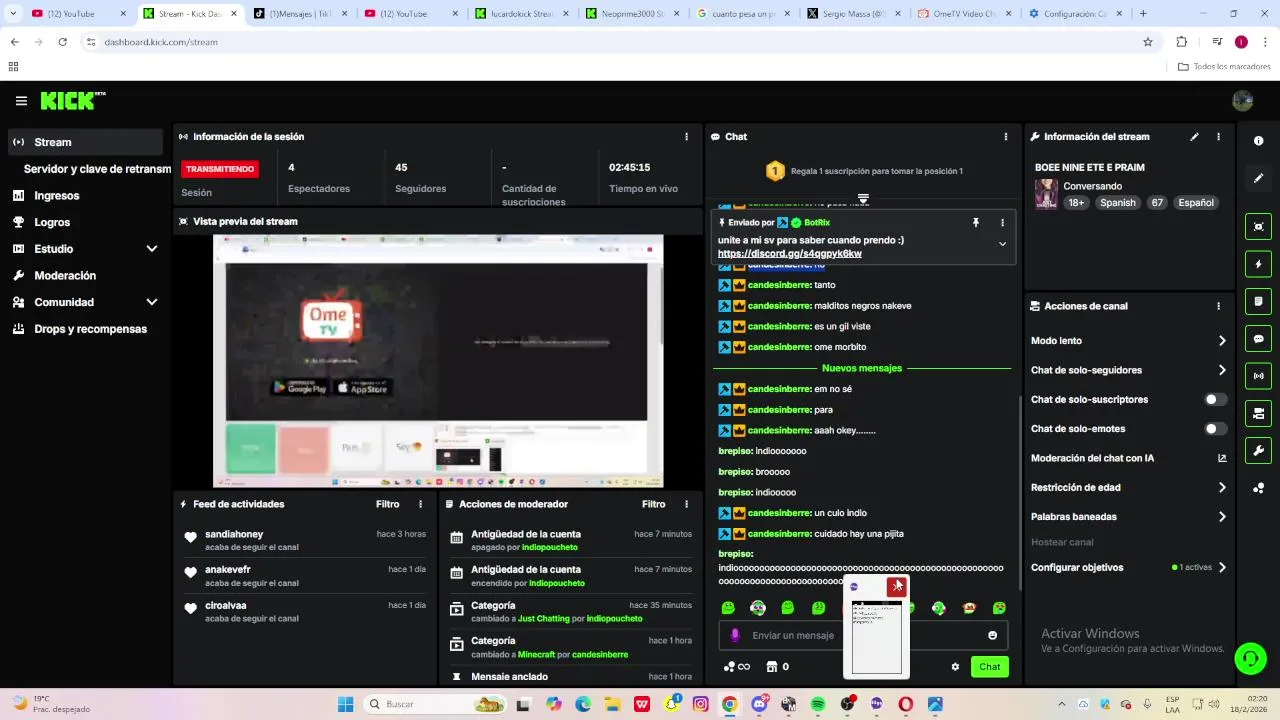Toggle the lightning bolt panel icon
The width and height of the screenshot is (1280, 720).
tap(1258, 264)
